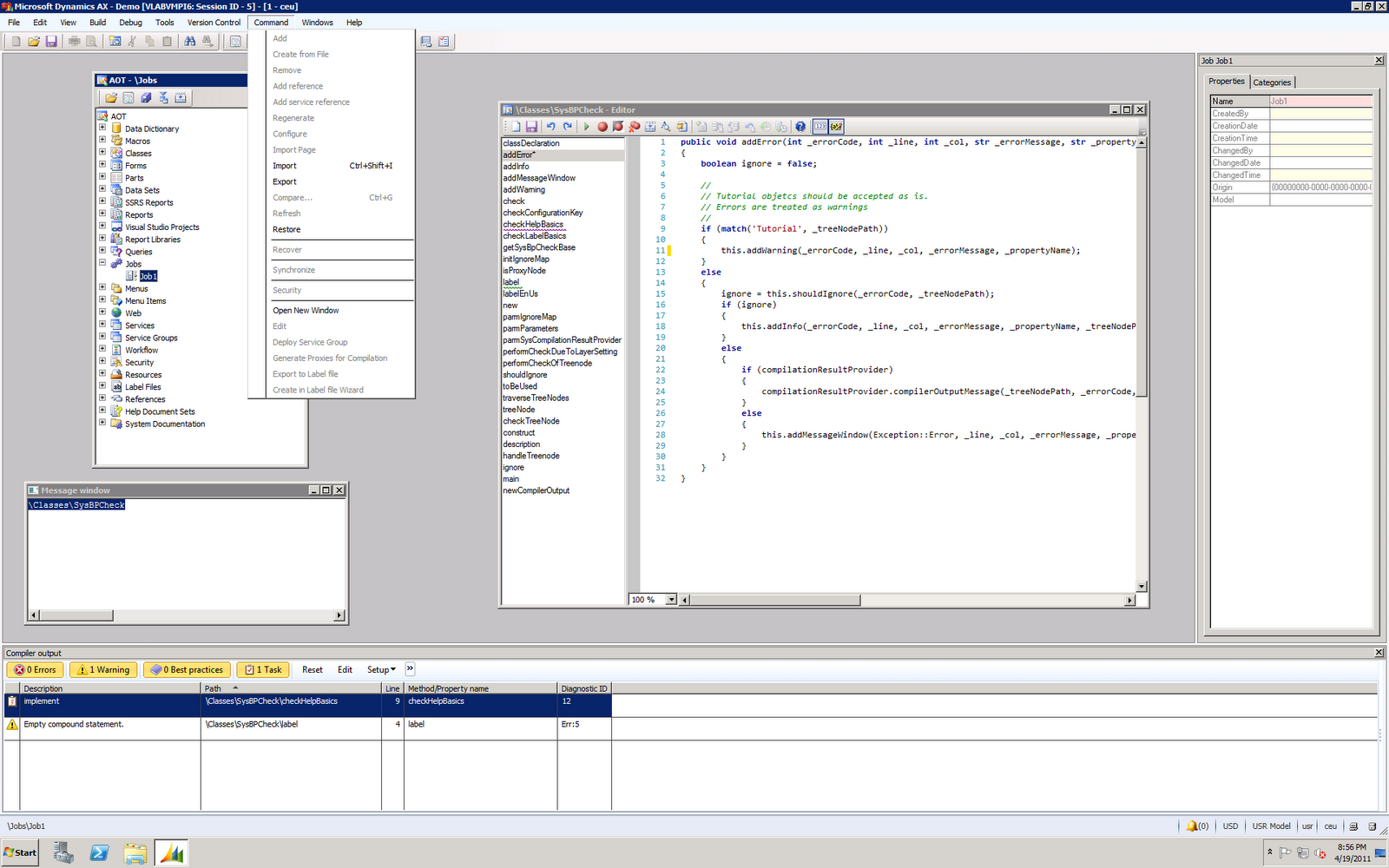
Task: Expand the Compiler output toolbar overflow chevron
Action: coord(410,669)
